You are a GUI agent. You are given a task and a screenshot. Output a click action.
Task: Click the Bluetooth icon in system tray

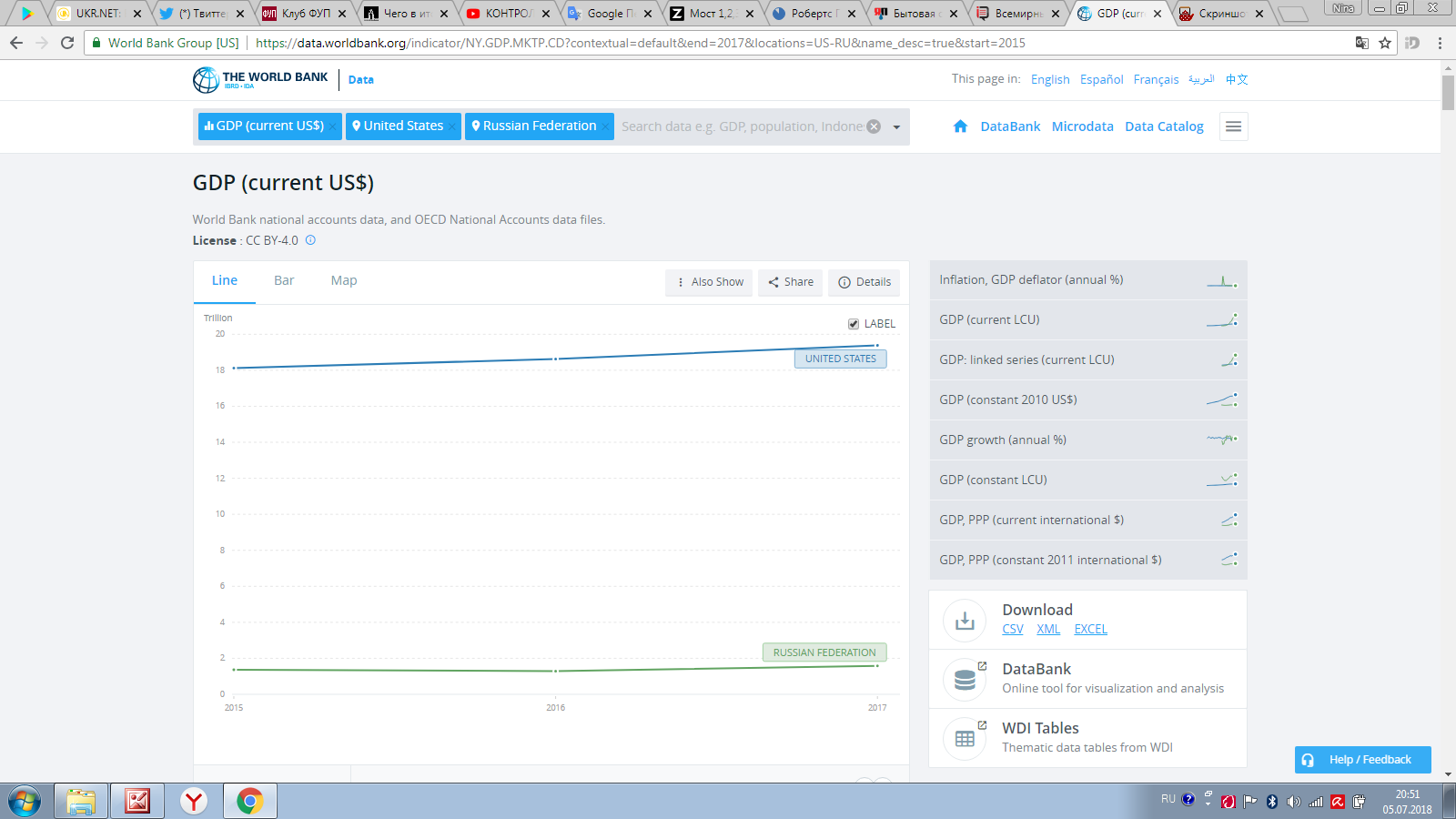click(1272, 802)
